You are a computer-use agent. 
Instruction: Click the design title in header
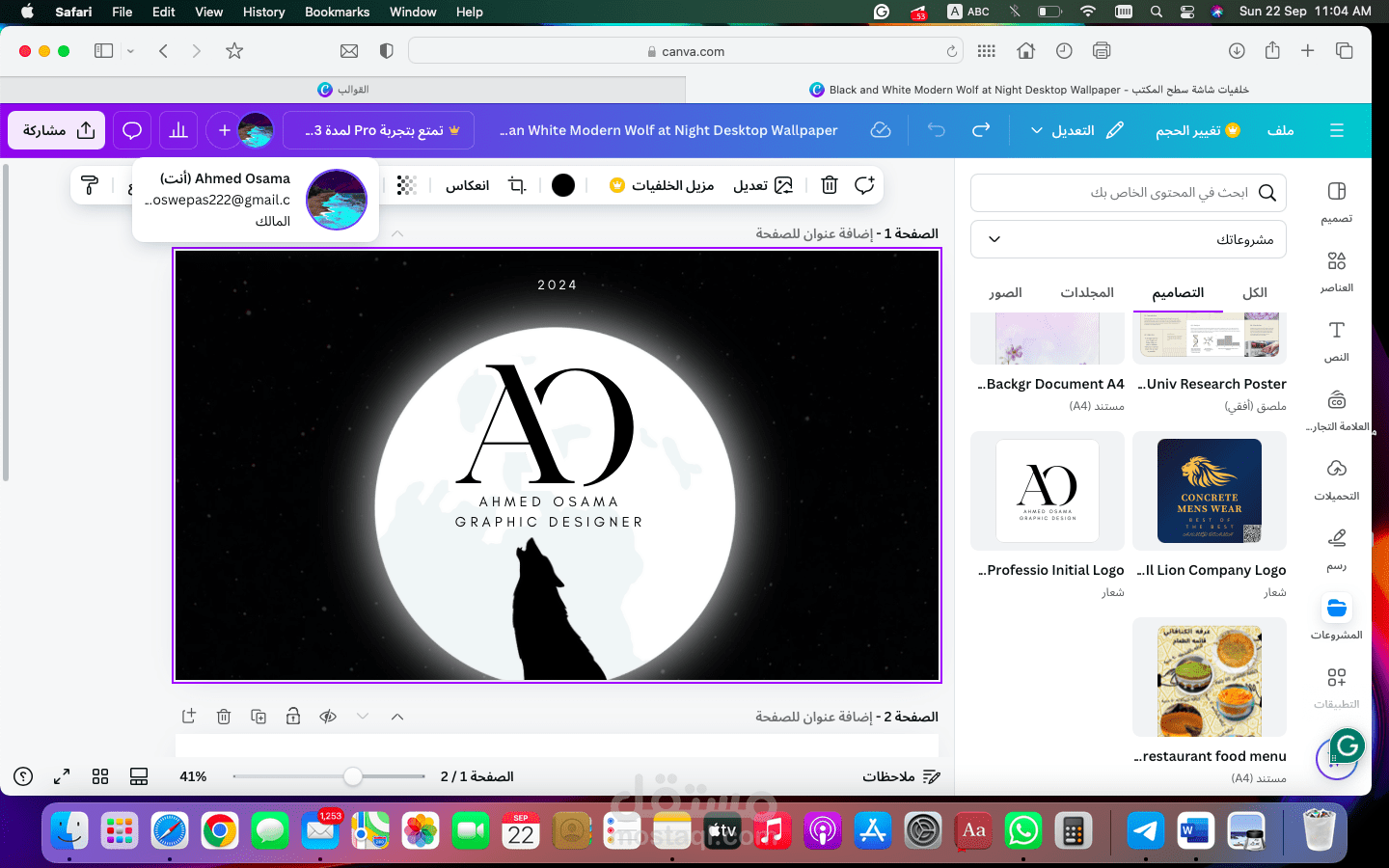tap(668, 130)
